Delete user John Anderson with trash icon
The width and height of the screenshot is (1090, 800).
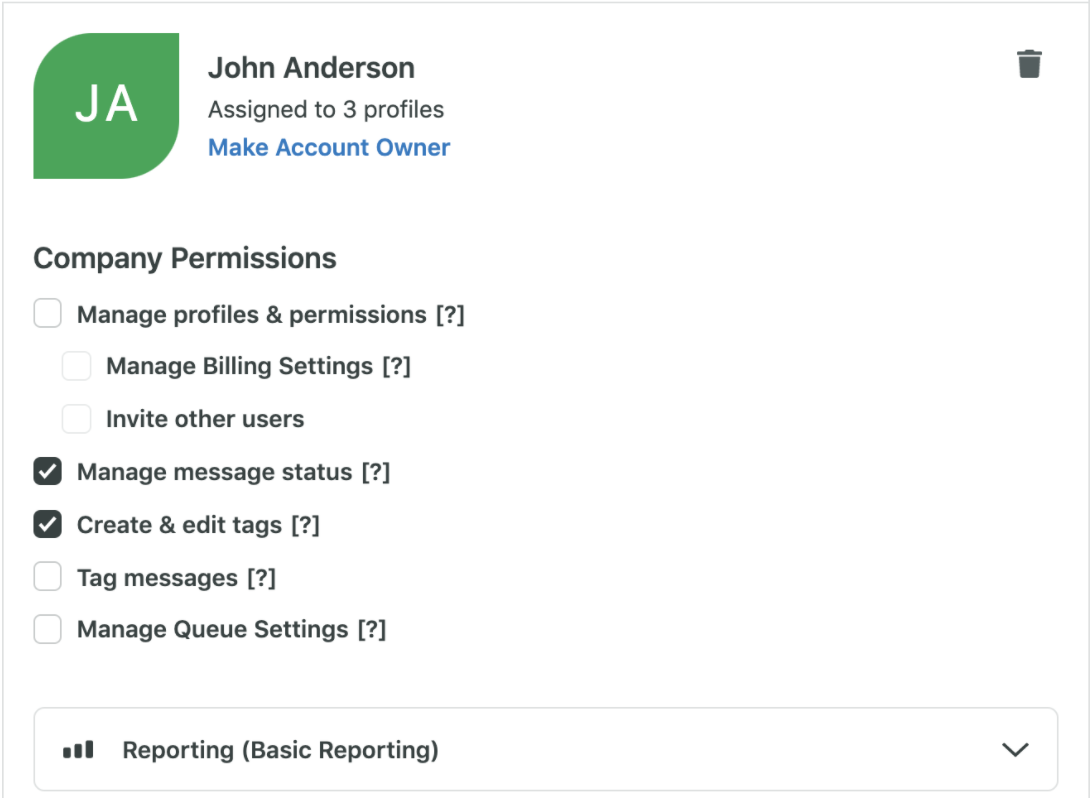coord(1029,64)
